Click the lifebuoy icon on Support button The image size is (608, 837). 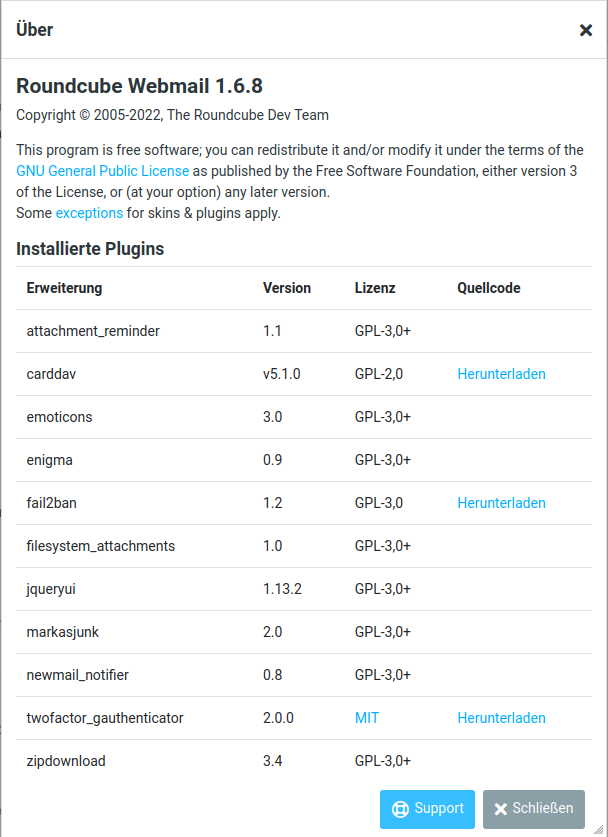[400, 809]
